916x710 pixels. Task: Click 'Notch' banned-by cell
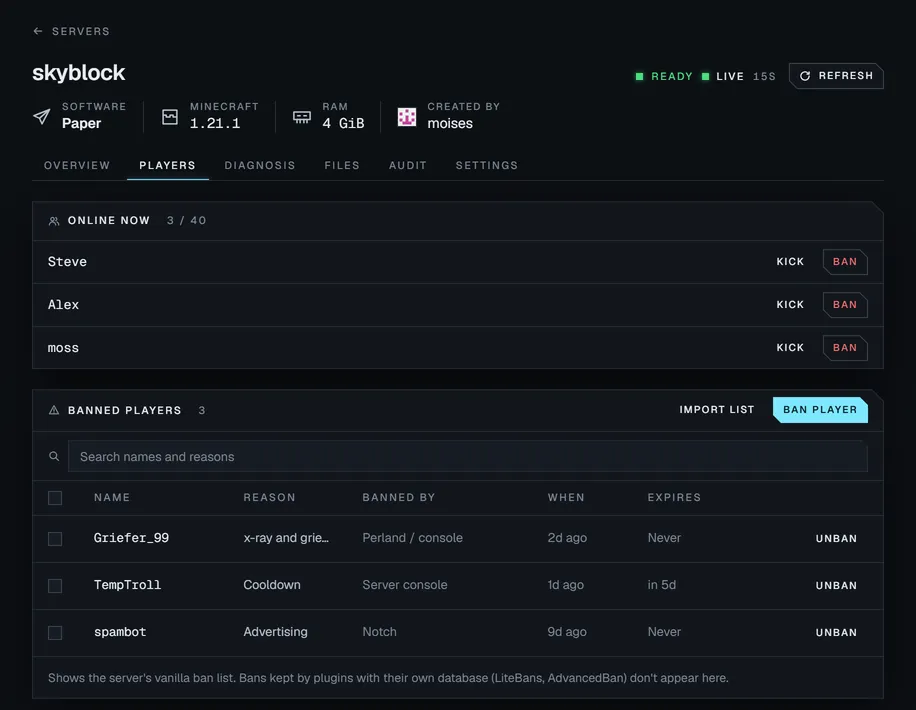[x=379, y=632]
